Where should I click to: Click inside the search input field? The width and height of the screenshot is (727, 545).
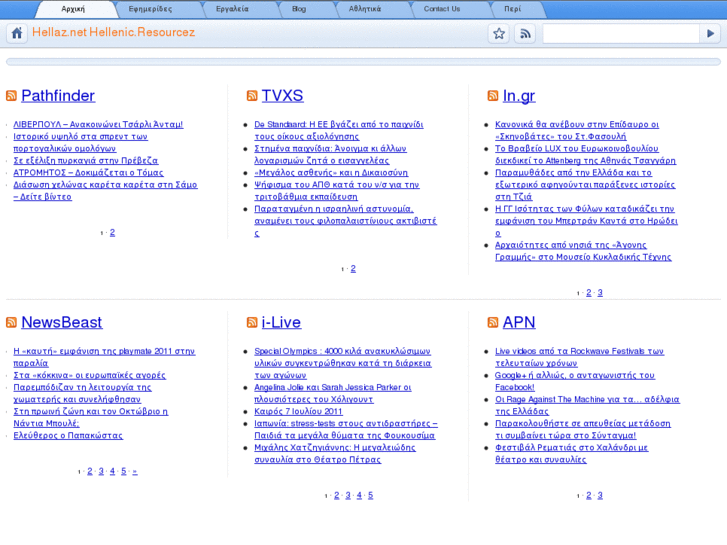coord(621,33)
